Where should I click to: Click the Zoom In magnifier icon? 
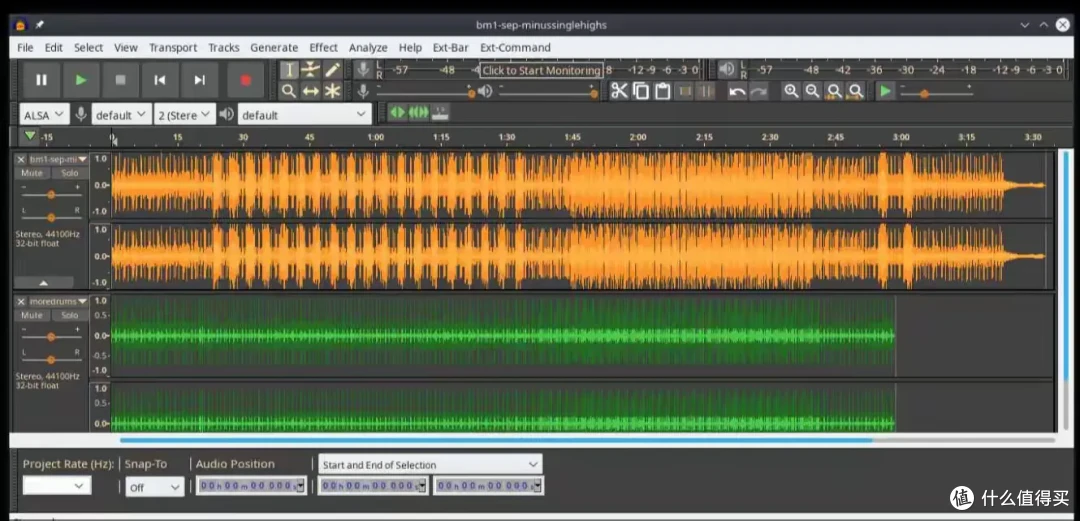click(791, 91)
